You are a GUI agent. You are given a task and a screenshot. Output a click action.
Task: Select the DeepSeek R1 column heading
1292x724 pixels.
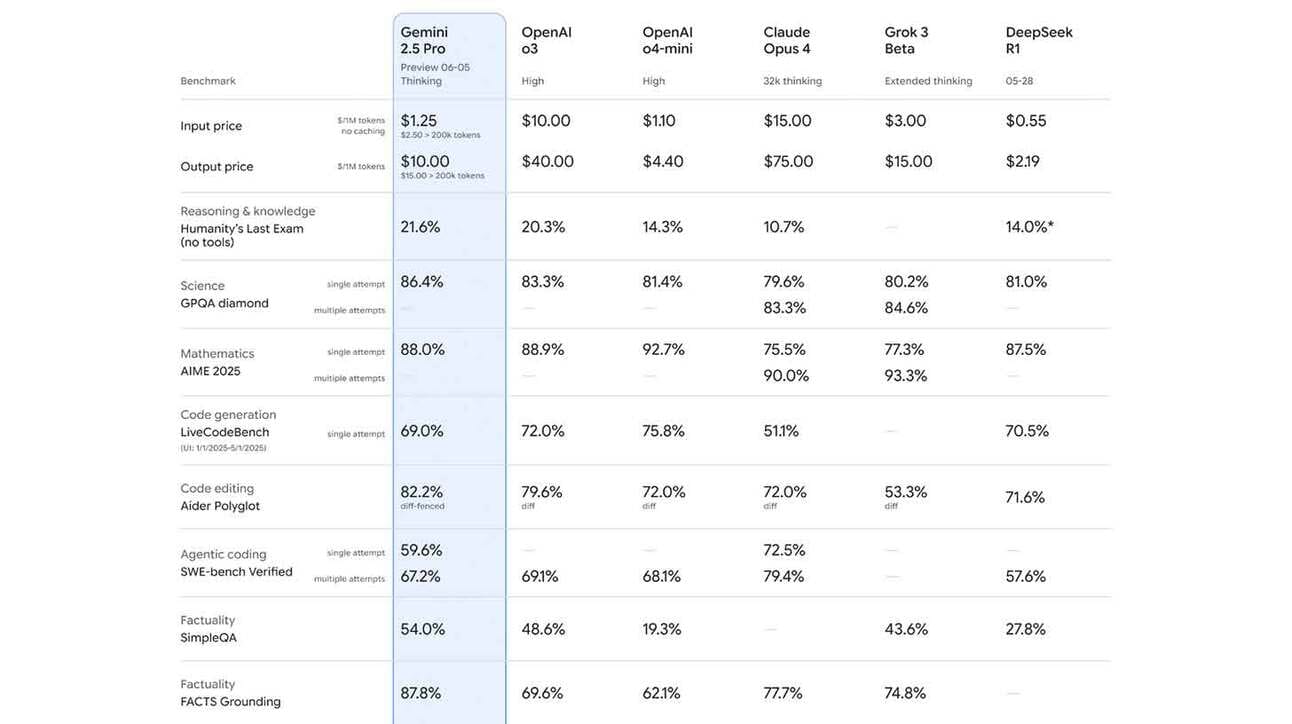1039,40
